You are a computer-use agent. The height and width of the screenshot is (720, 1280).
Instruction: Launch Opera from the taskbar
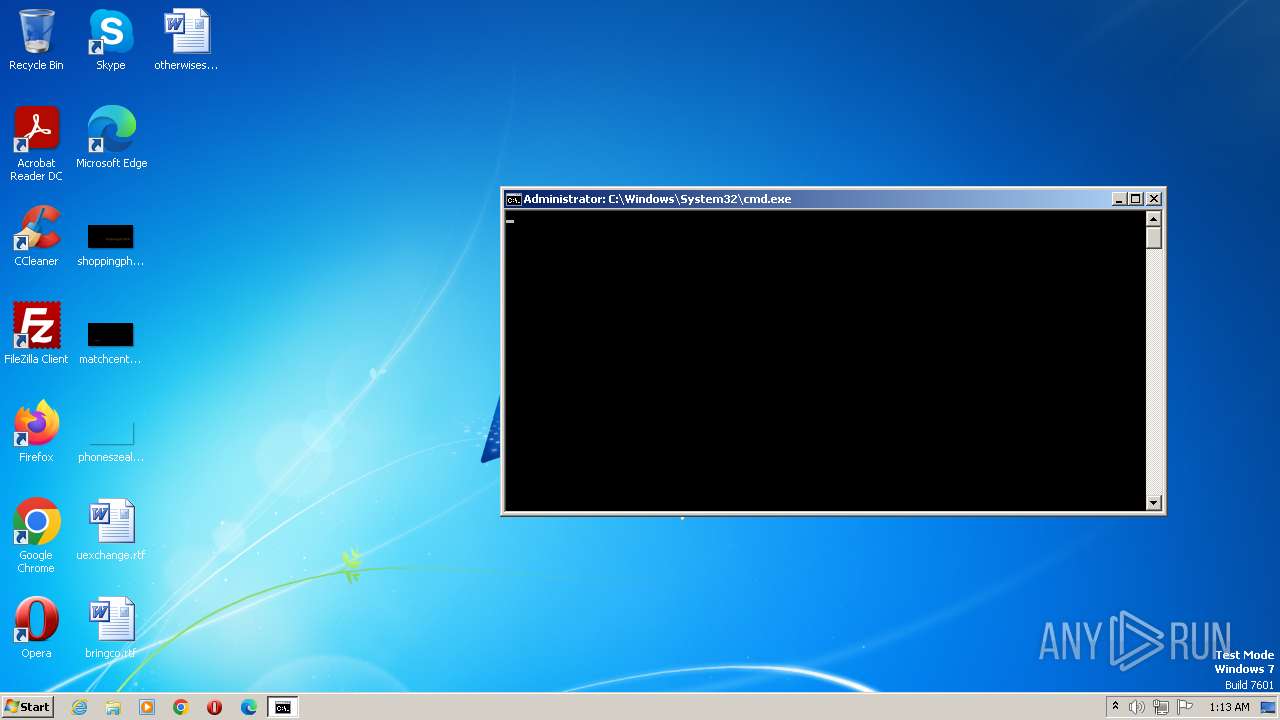[x=214, y=707]
